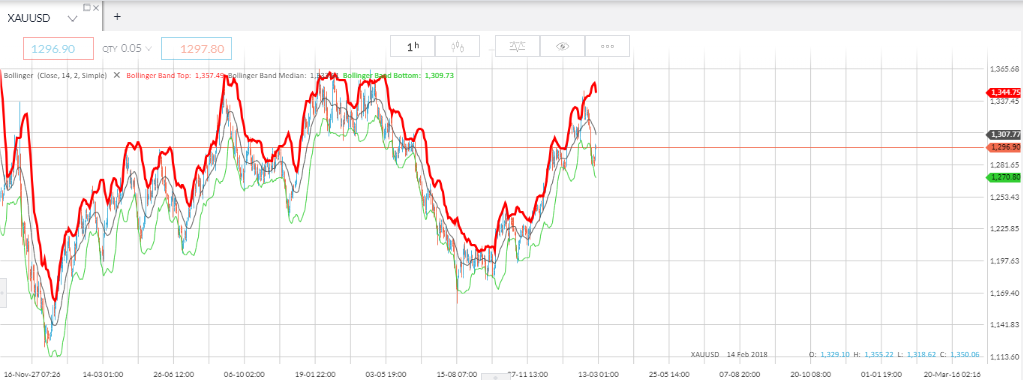Screen dimensions: 1023x380
Task: Click the orange 1,296.90 price axis tag
Action: [x=1003, y=148]
